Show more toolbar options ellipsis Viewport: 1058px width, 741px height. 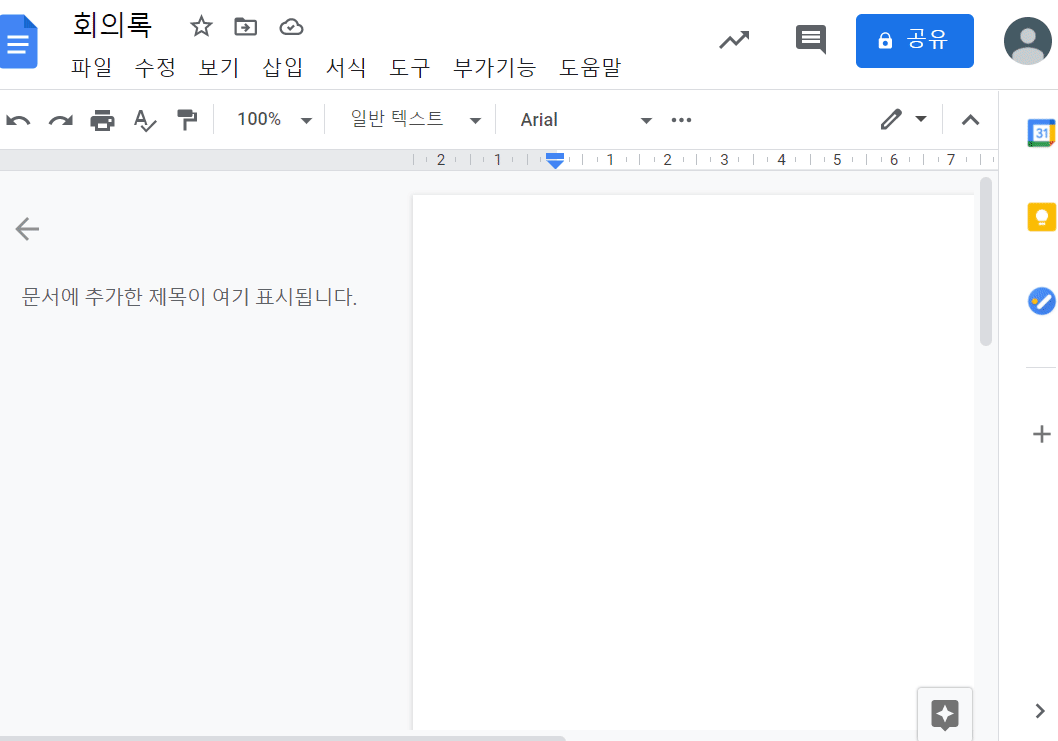(x=681, y=120)
